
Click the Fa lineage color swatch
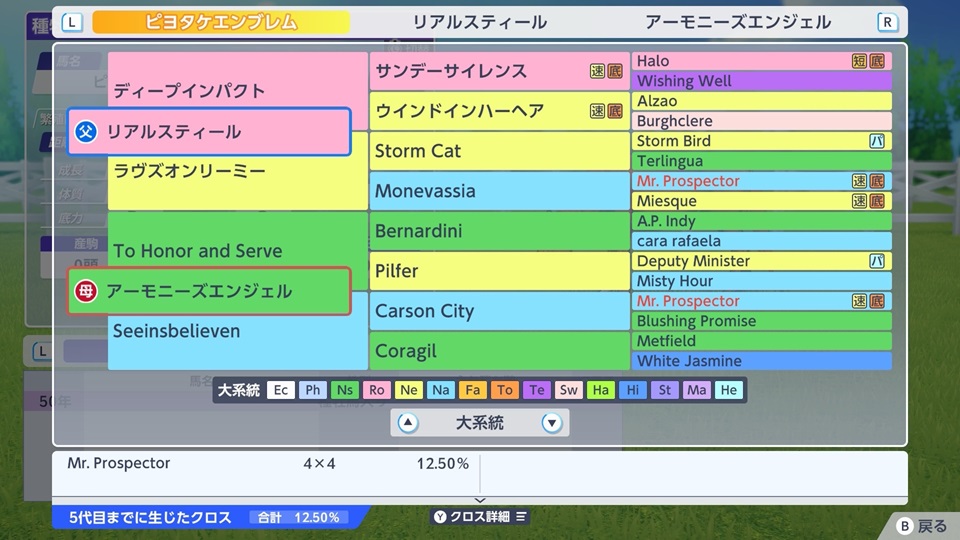[473, 390]
